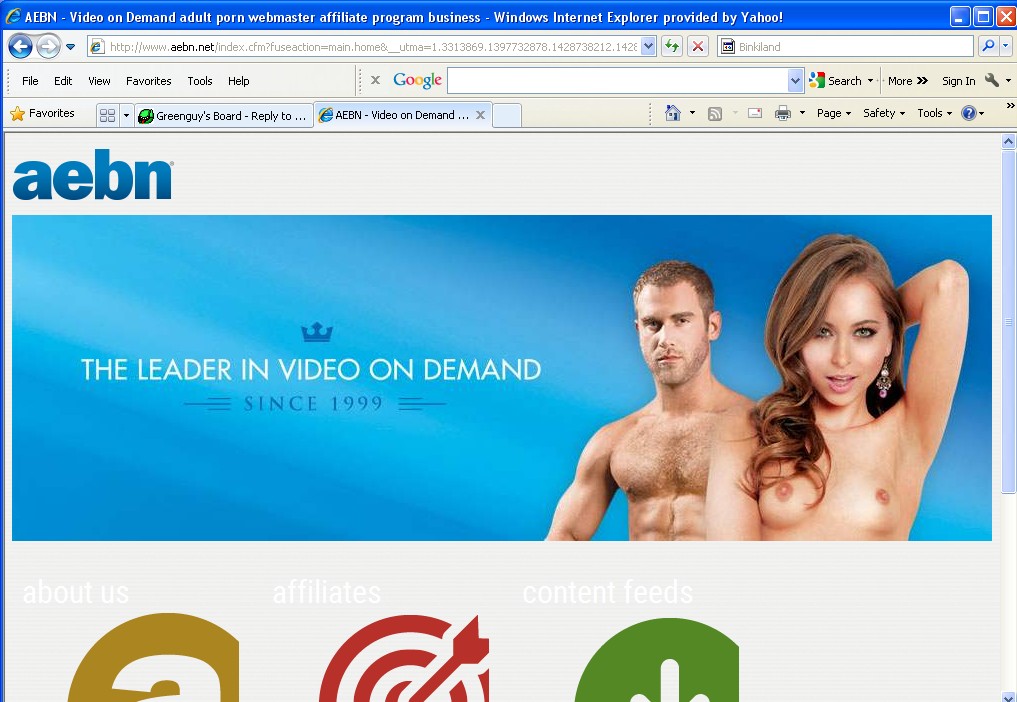Open the View menu
The height and width of the screenshot is (702, 1017).
pos(99,81)
